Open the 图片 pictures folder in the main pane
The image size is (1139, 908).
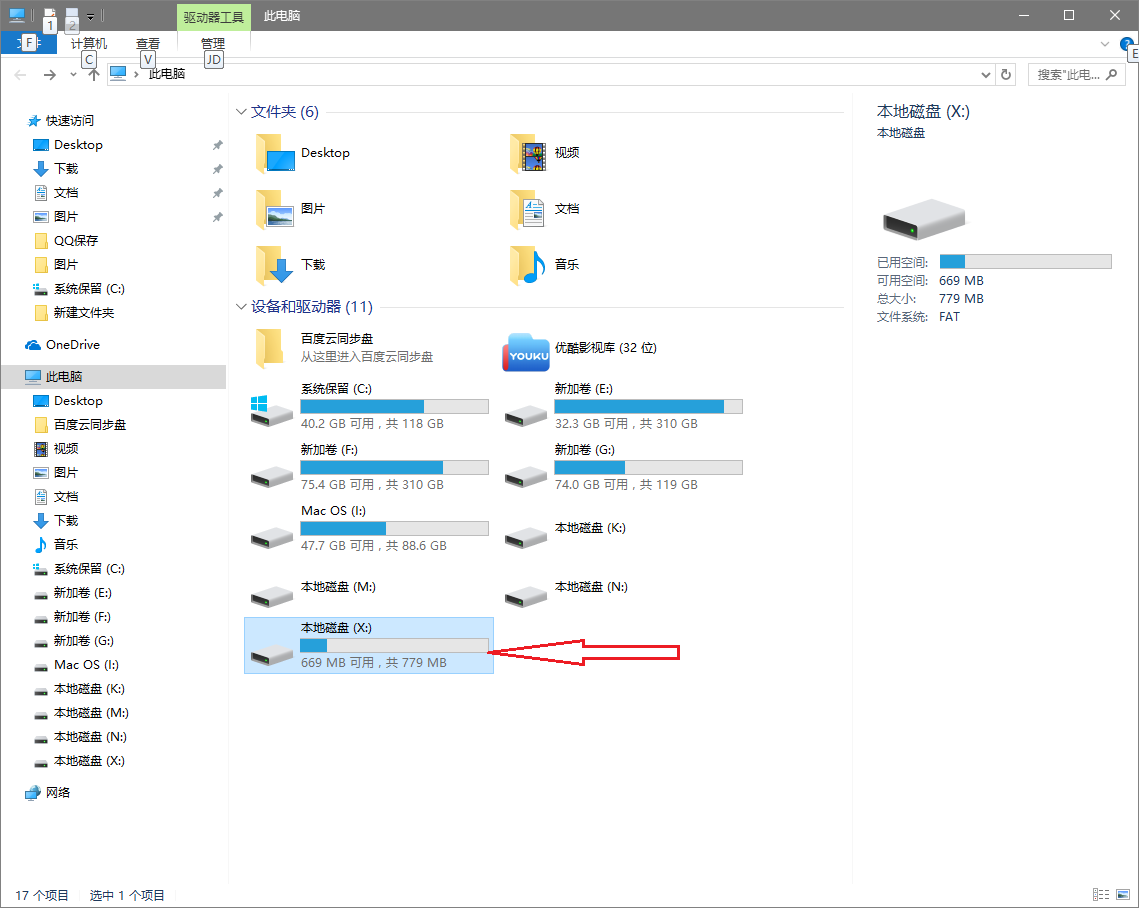tap(291, 209)
